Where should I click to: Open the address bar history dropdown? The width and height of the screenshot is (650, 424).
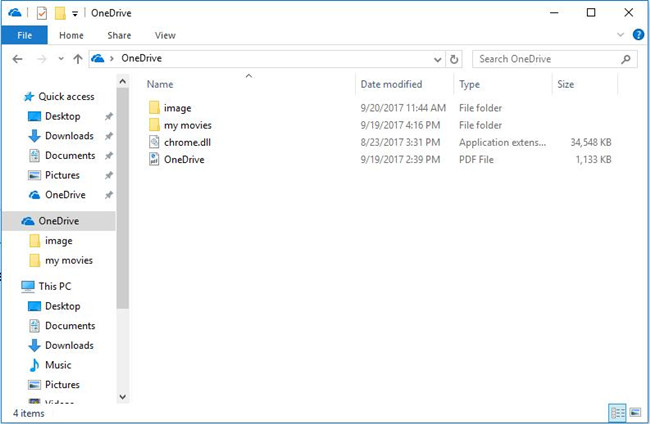tap(437, 60)
